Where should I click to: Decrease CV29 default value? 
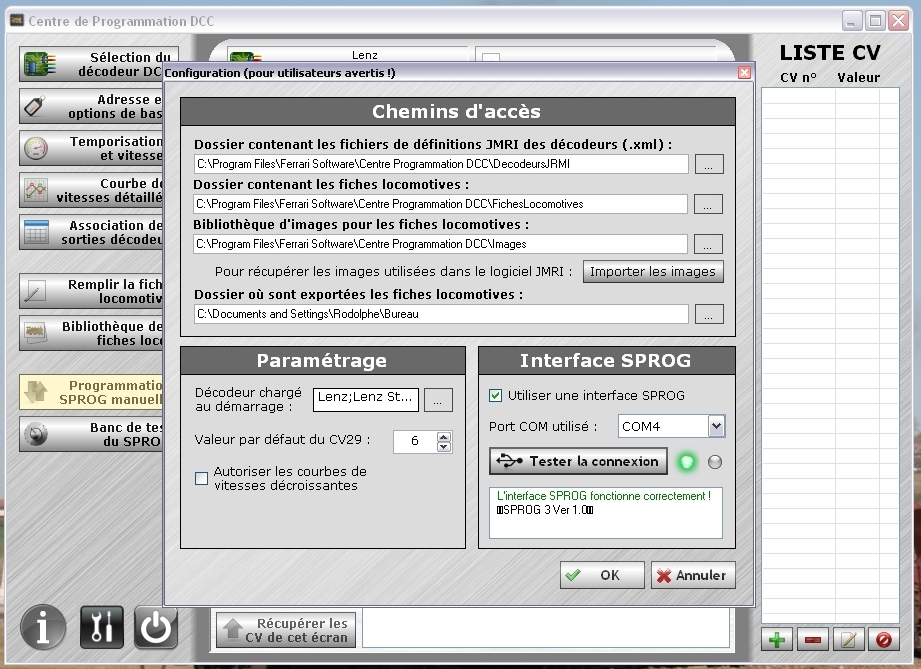click(x=444, y=446)
